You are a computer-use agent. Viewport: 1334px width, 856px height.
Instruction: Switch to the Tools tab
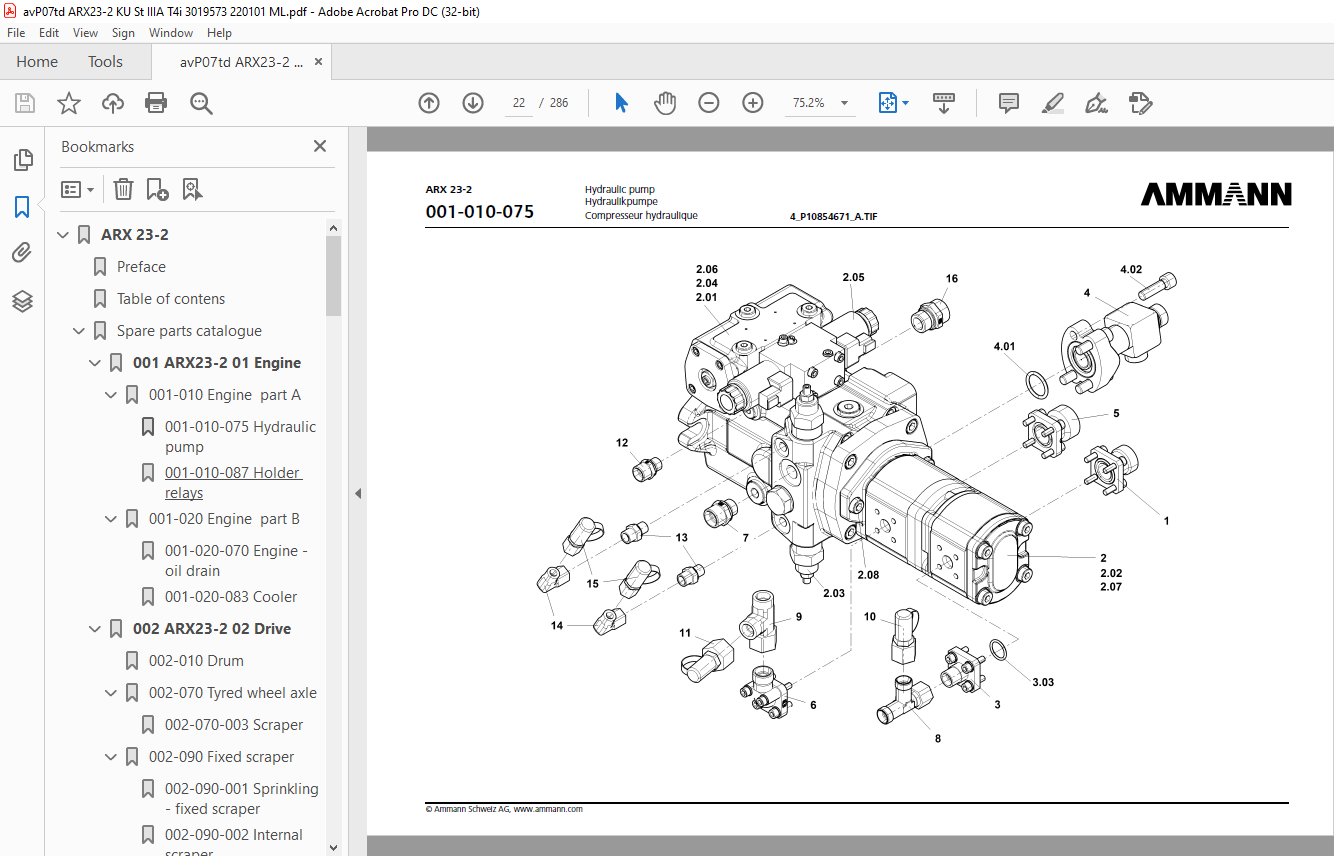pos(105,62)
